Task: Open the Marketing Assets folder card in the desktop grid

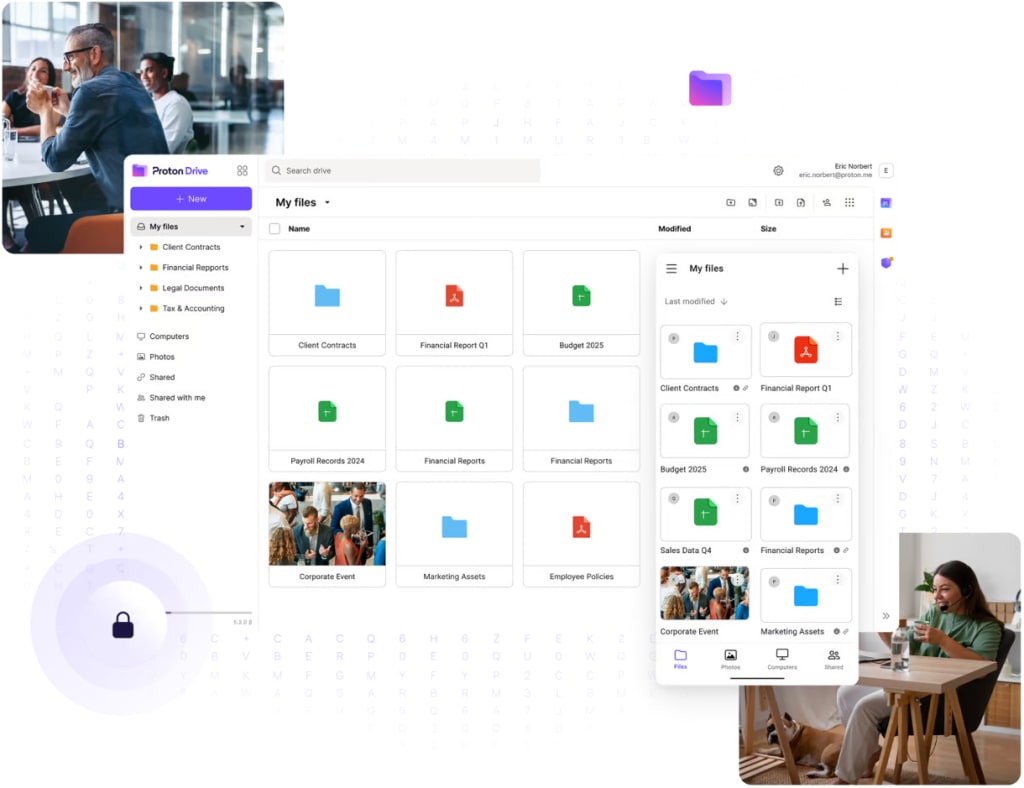Action: pyautogui.click(x=454, y=534)
